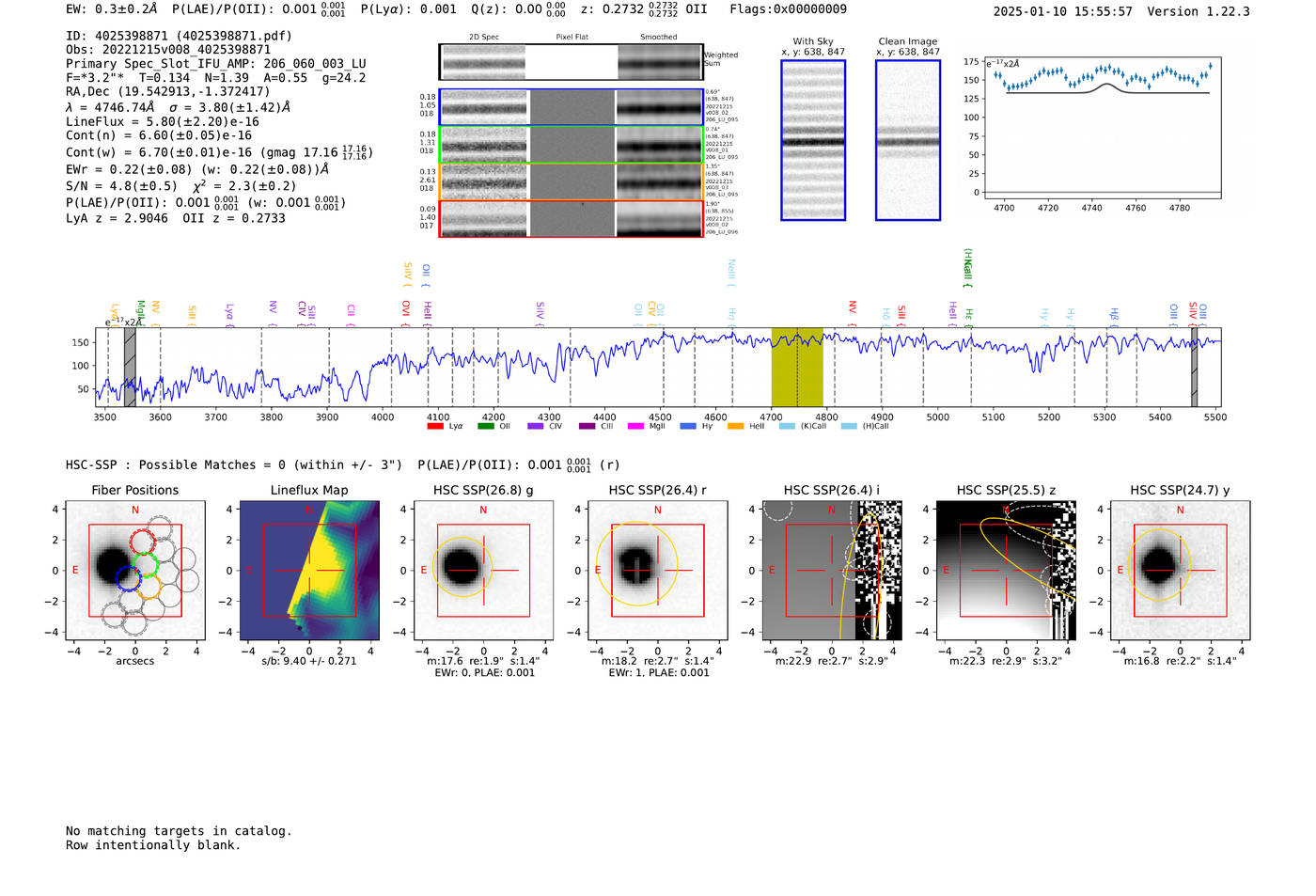Click the Weighted Sum 2D spectrum row
Viewport: 1316px width, 896px height.
pyautogui.click(x=572, y=62)
